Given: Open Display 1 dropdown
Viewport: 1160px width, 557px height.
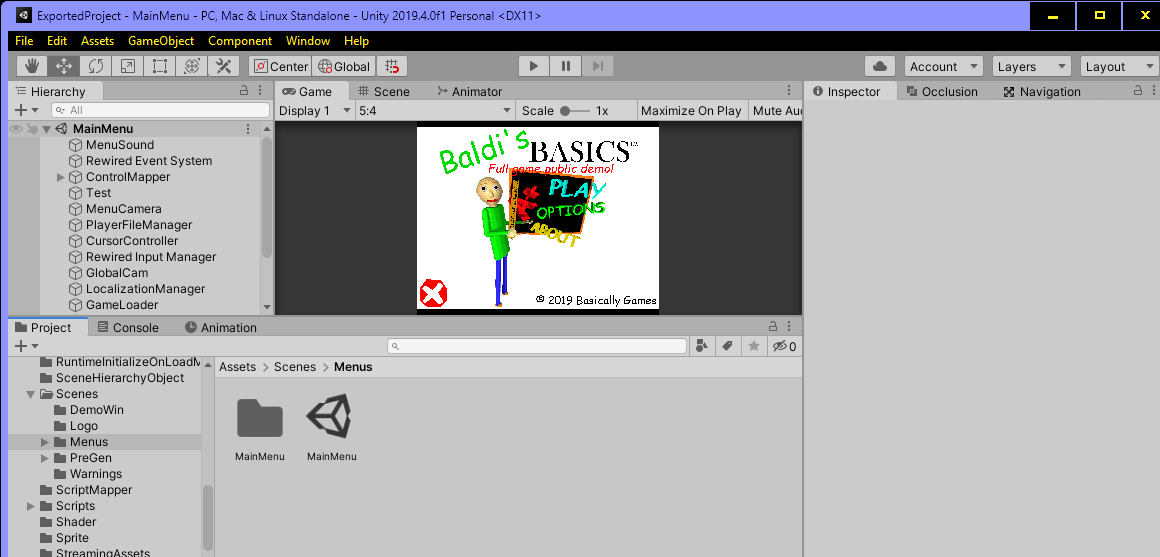Looking at the screenshot, I should [315, 110].
